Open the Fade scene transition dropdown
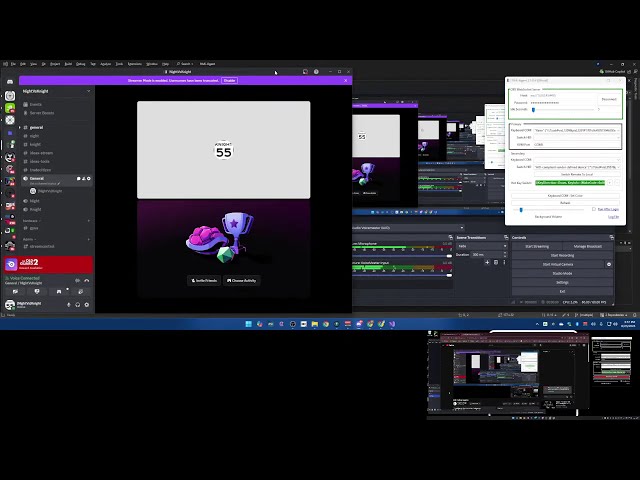Viewport: 640px width, 480px height. pyautogui.click(x=482, y=246)
